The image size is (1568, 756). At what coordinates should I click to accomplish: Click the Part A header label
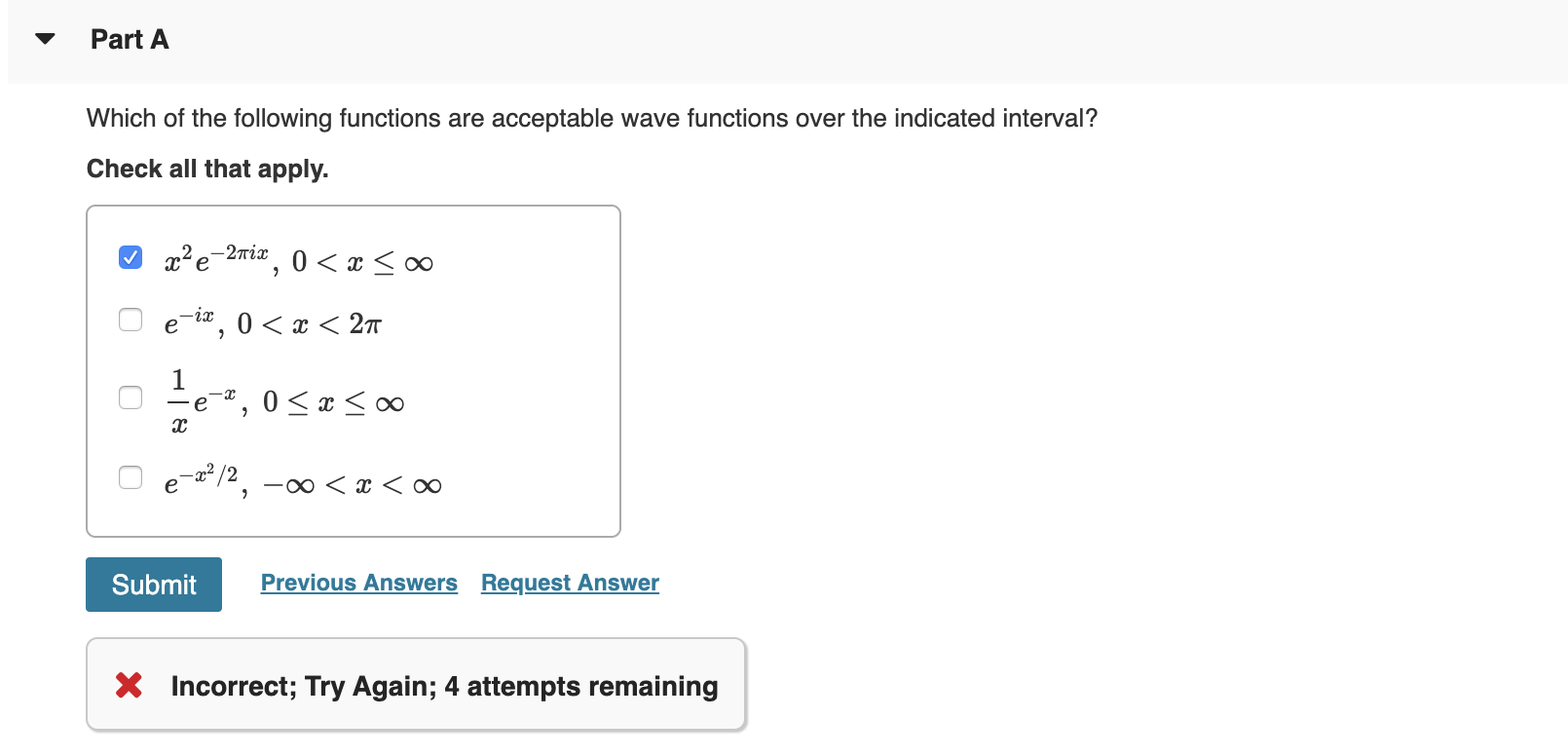pos(129,41)
